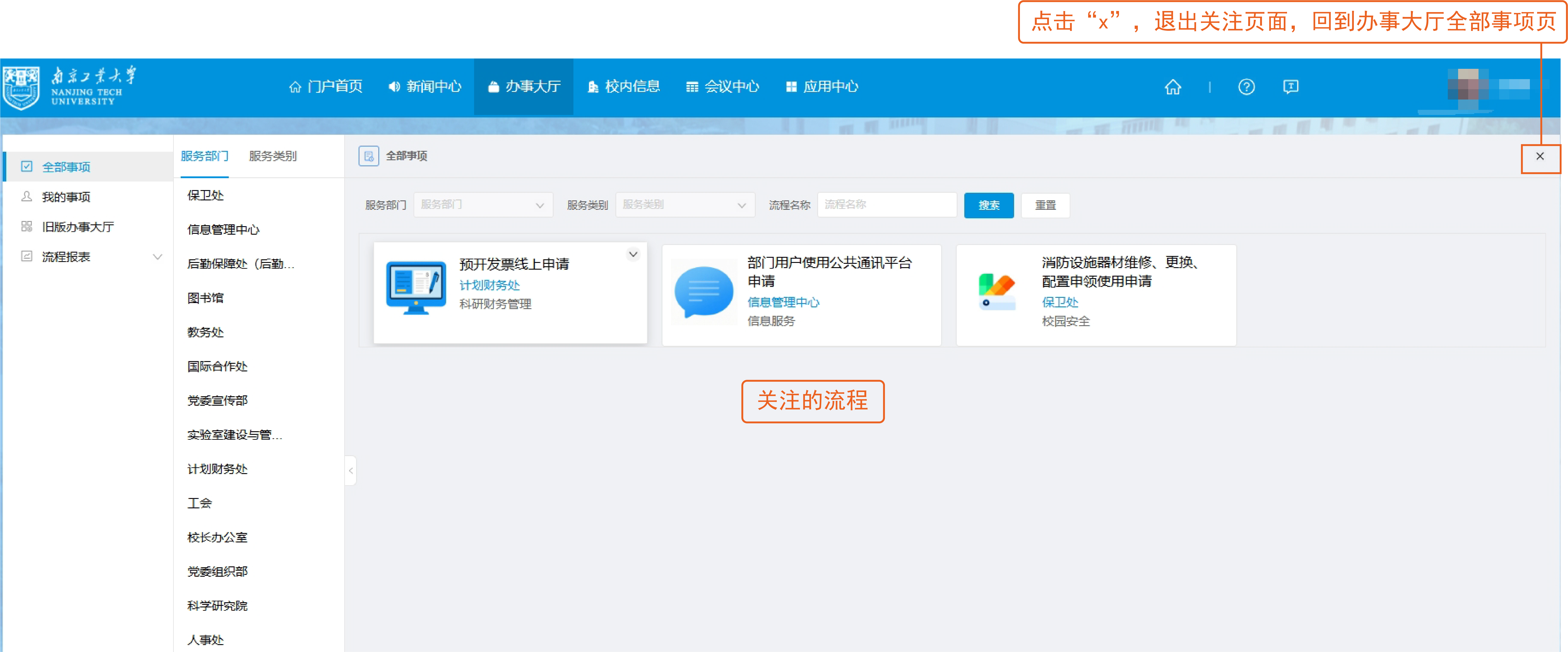Click the 旧版办事大厅 grid icon
1568x652 pixels.
[26, 226]
